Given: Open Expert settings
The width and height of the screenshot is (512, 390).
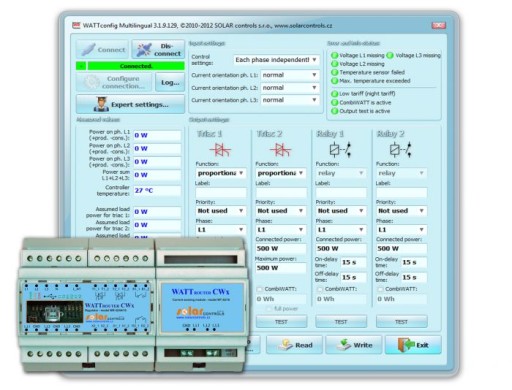Looking at the screenshot, I should click(130, 104).
